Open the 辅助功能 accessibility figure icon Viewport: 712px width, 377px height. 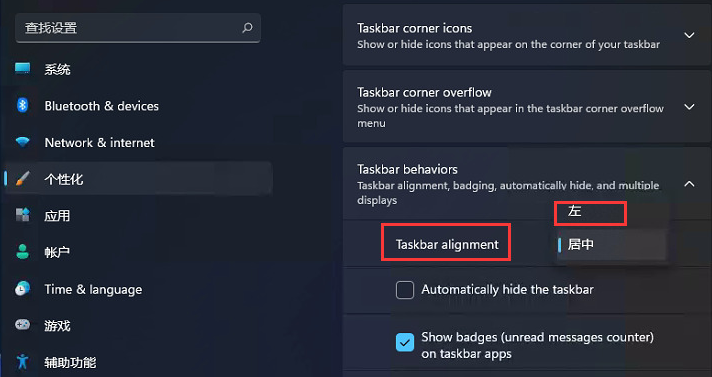click(22, 362)
